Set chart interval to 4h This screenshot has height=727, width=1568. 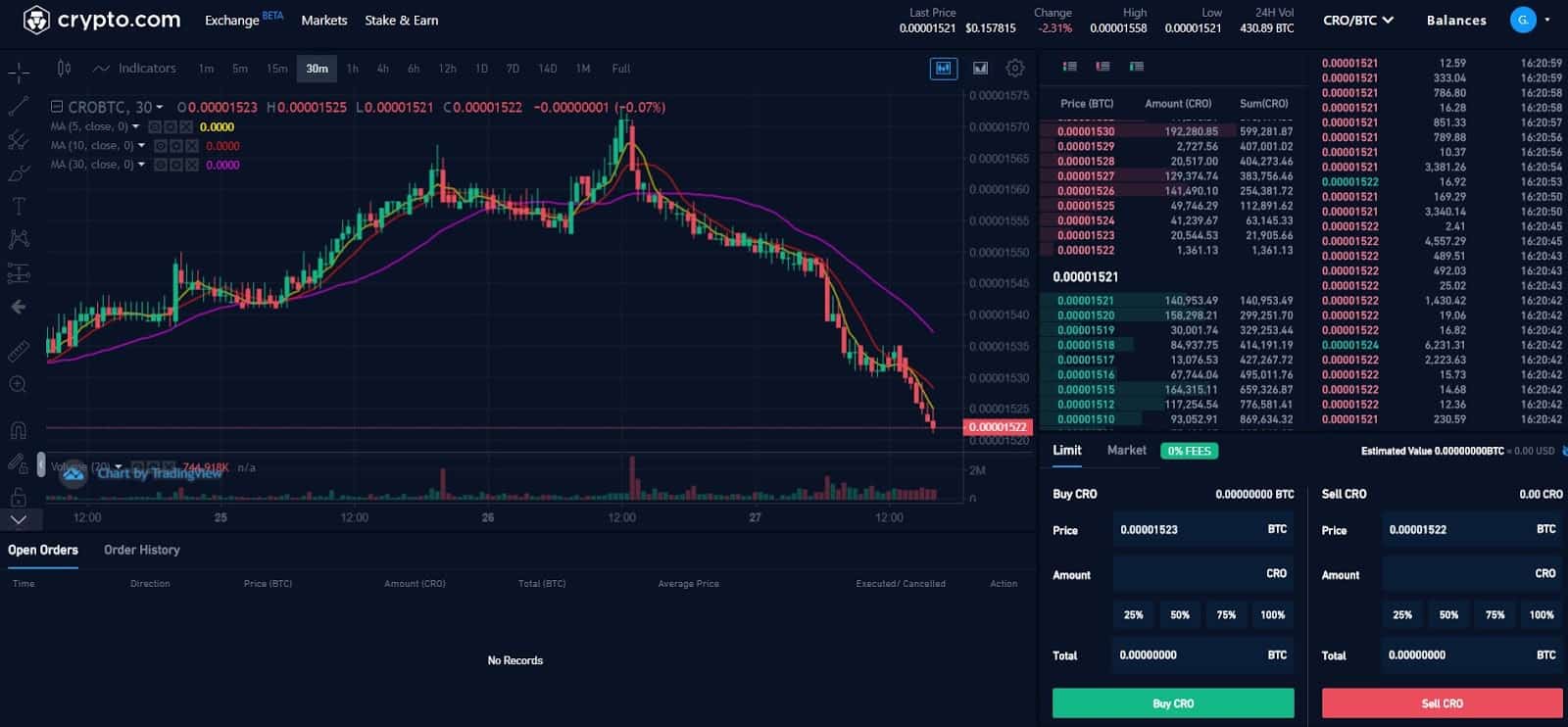[383, 69]
